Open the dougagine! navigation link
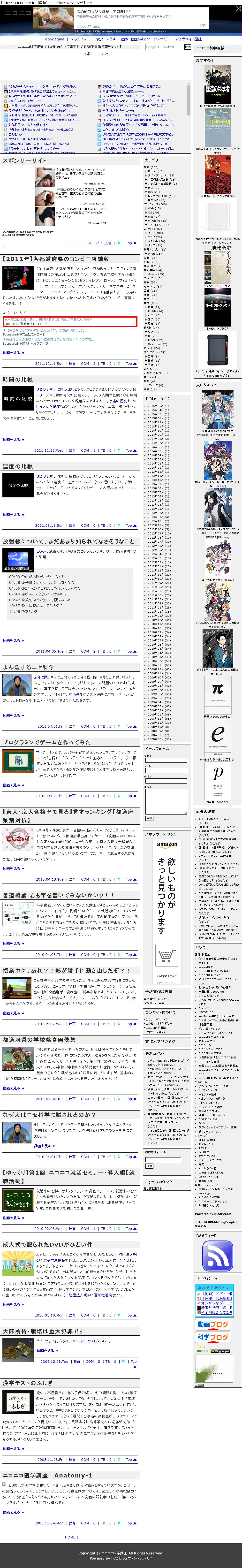The image size is (242, 1568). tap(55, 39)
